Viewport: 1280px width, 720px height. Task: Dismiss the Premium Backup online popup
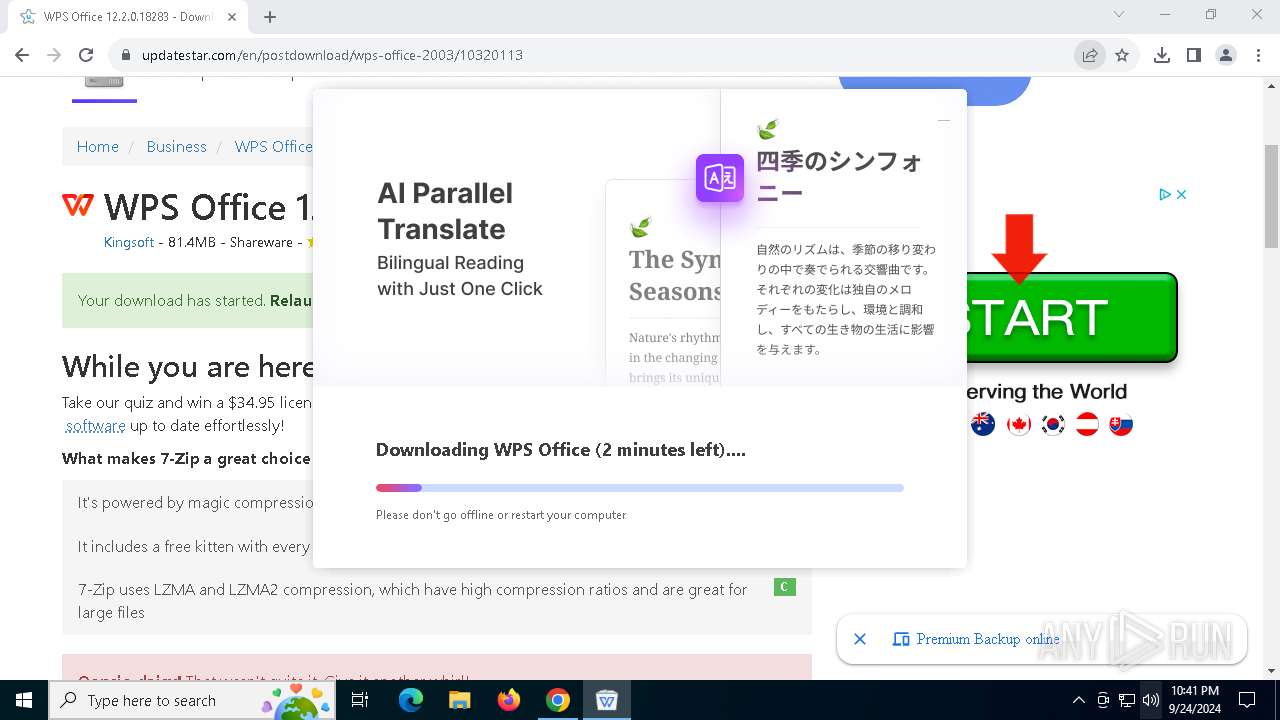[x=860, y=639]
